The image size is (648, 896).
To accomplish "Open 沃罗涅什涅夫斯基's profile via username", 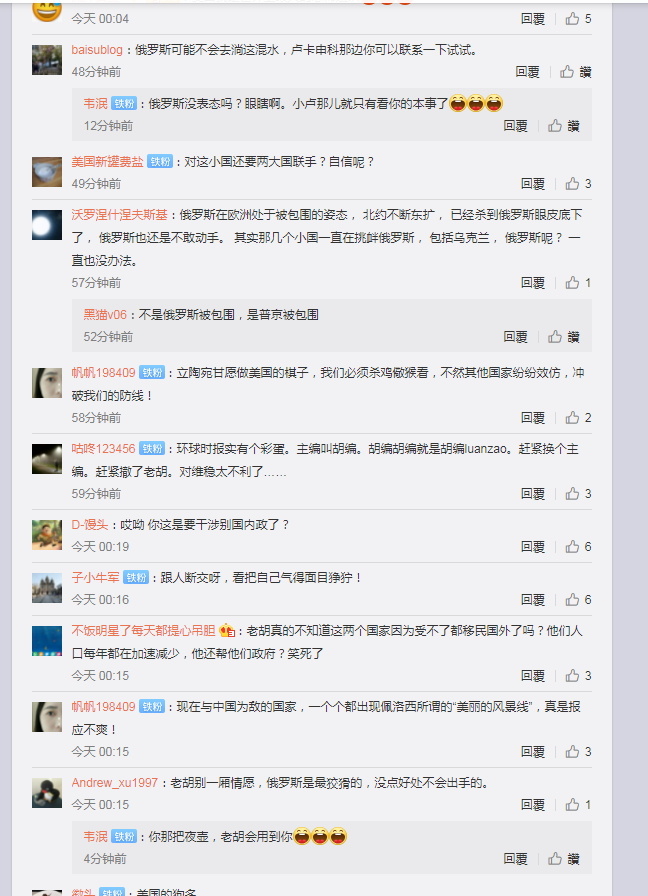I will point(119,215).
